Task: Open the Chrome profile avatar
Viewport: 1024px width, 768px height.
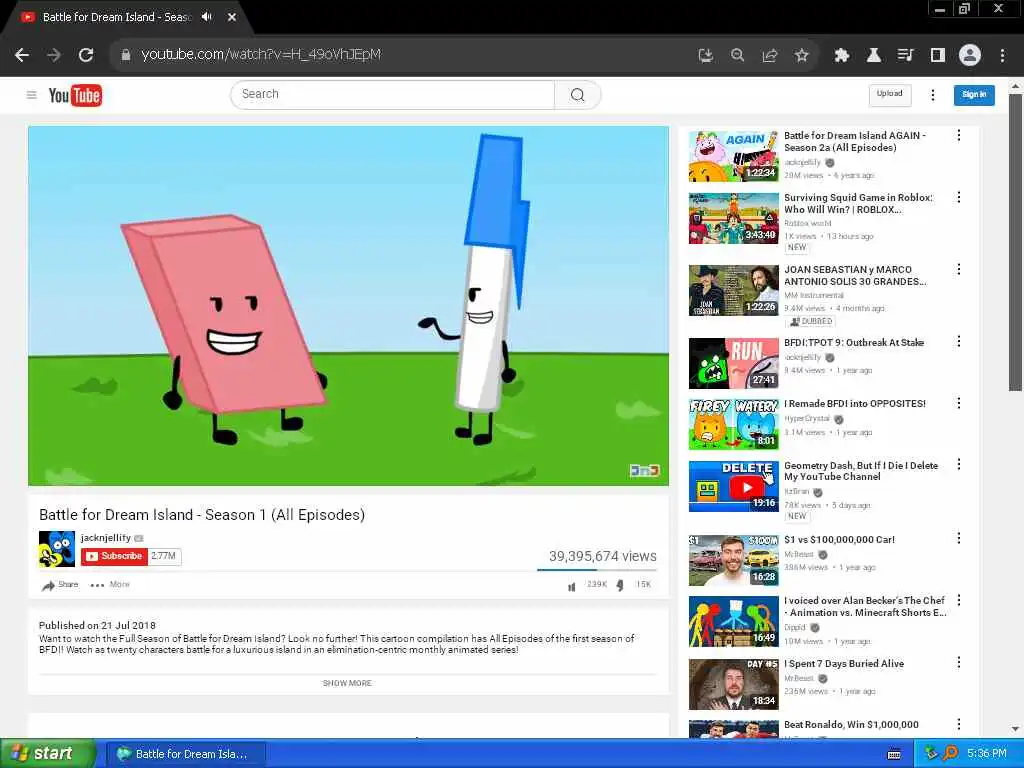Action: click(x=970, y=56)
